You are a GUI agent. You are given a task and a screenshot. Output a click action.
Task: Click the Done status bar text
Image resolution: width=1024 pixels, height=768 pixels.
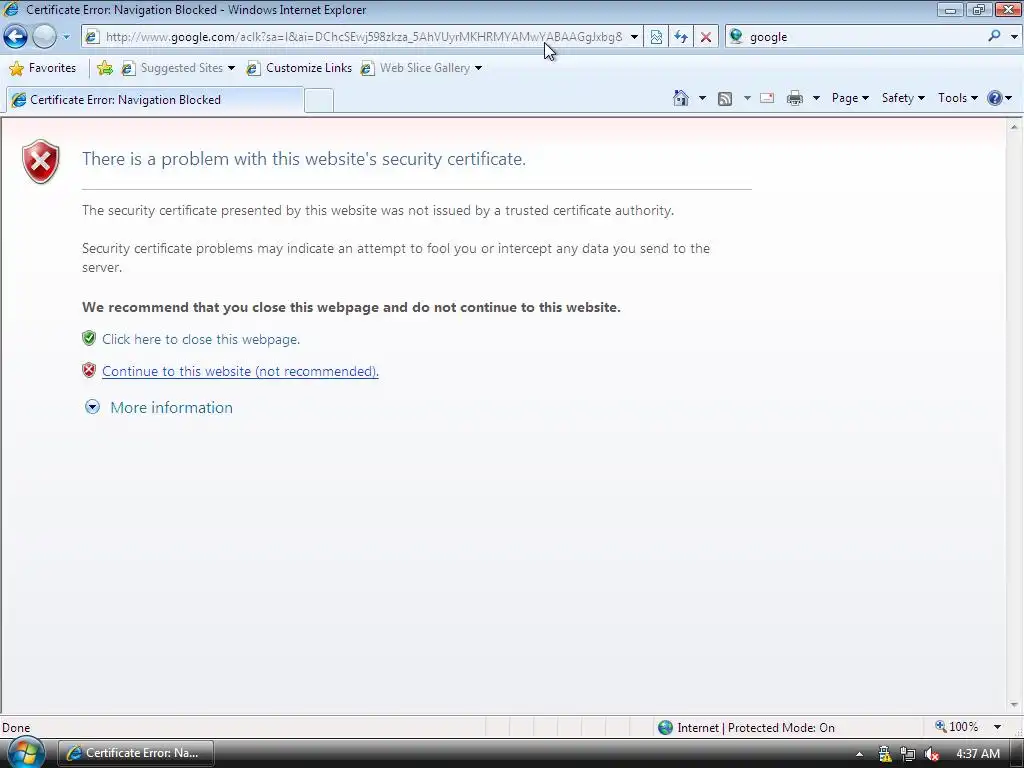16,728
